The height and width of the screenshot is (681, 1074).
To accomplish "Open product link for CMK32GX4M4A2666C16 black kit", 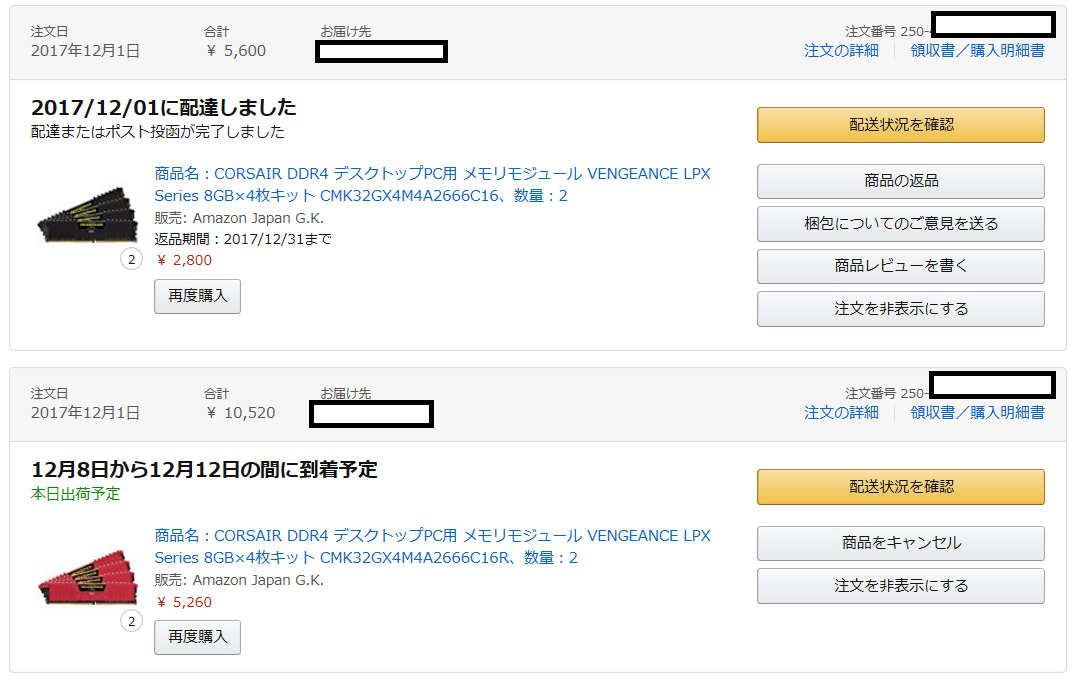I will [432, 174].
